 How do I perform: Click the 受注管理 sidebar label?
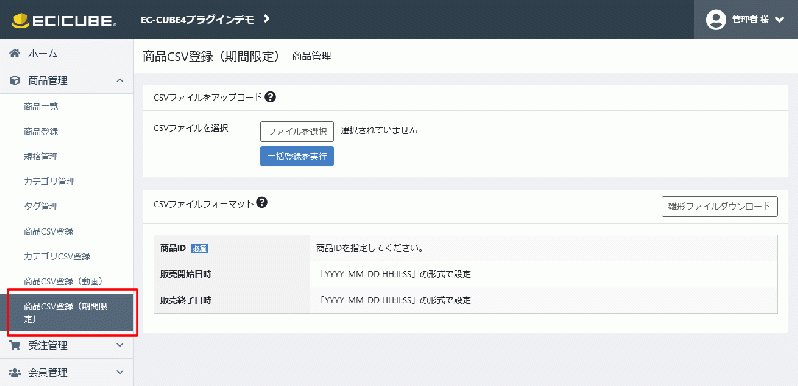(x=48, y=345)
